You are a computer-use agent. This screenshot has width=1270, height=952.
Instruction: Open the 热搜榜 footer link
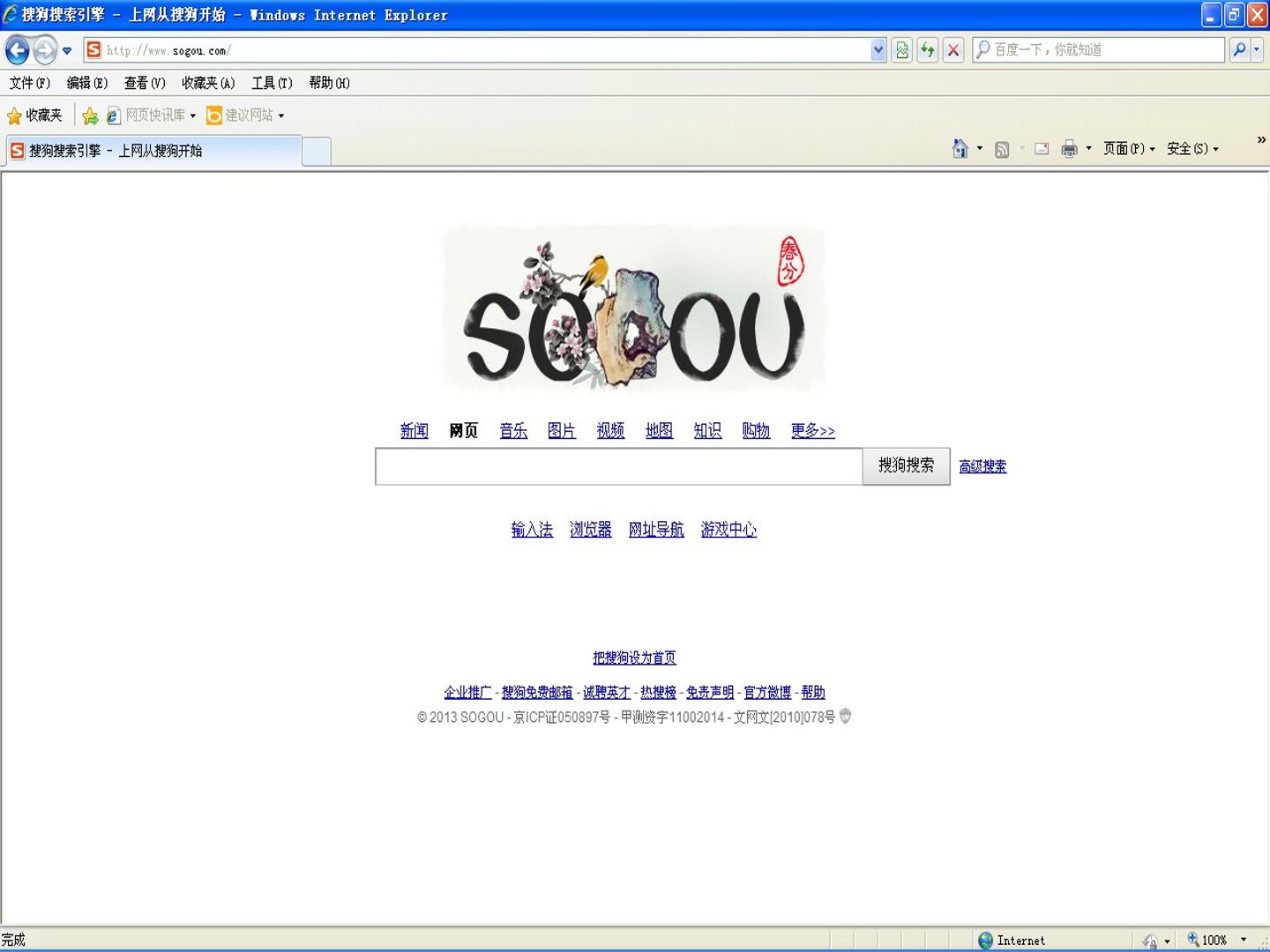(x=658, y=693)
